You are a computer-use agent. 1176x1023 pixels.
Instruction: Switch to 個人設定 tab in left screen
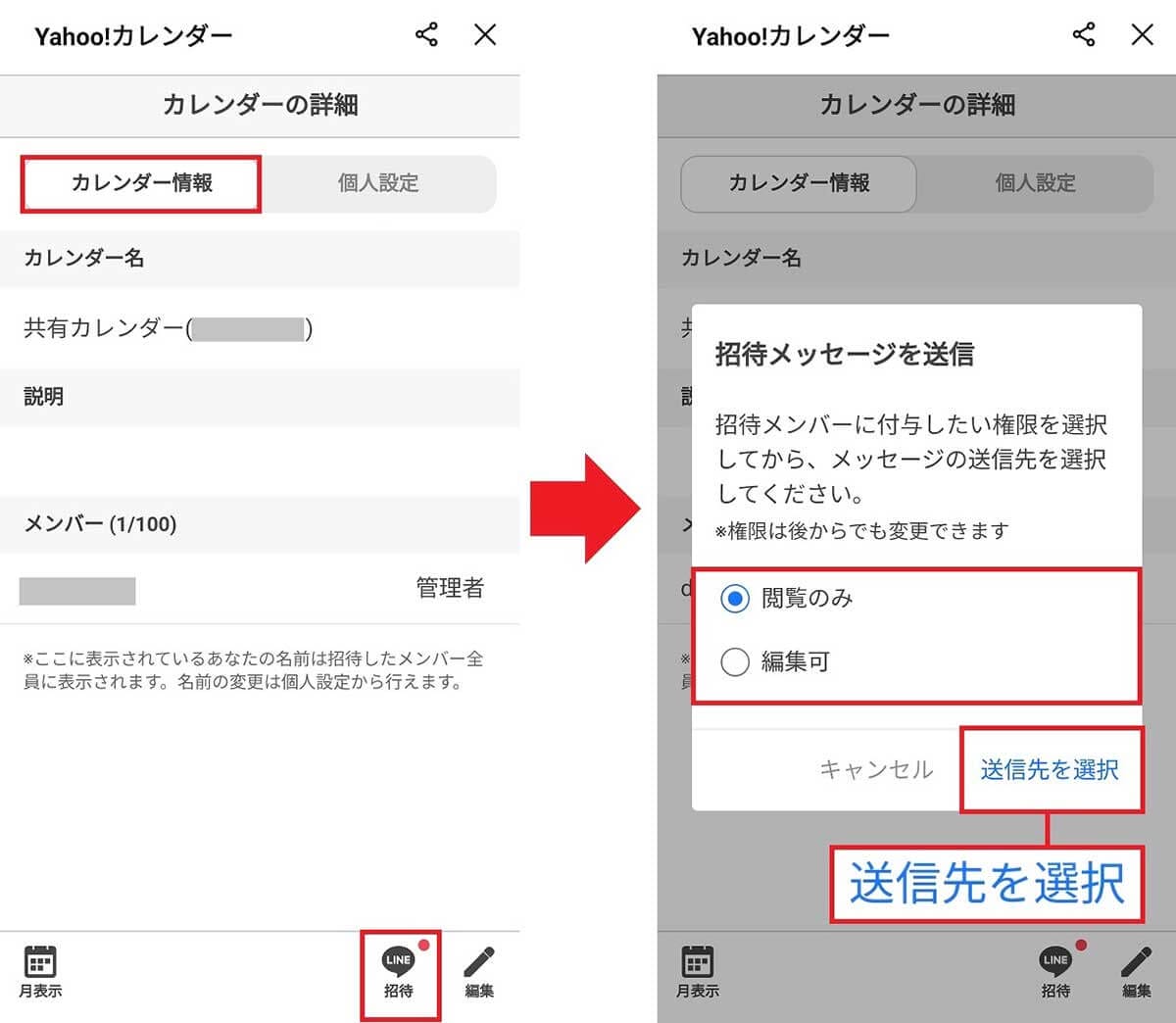pyautogui.click(x=378, y=183)
